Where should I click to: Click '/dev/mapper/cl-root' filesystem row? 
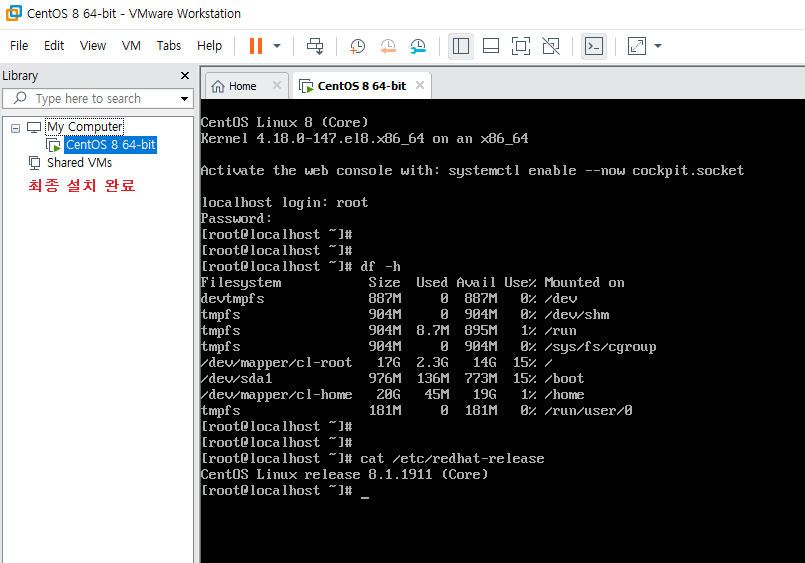[377, 362]
